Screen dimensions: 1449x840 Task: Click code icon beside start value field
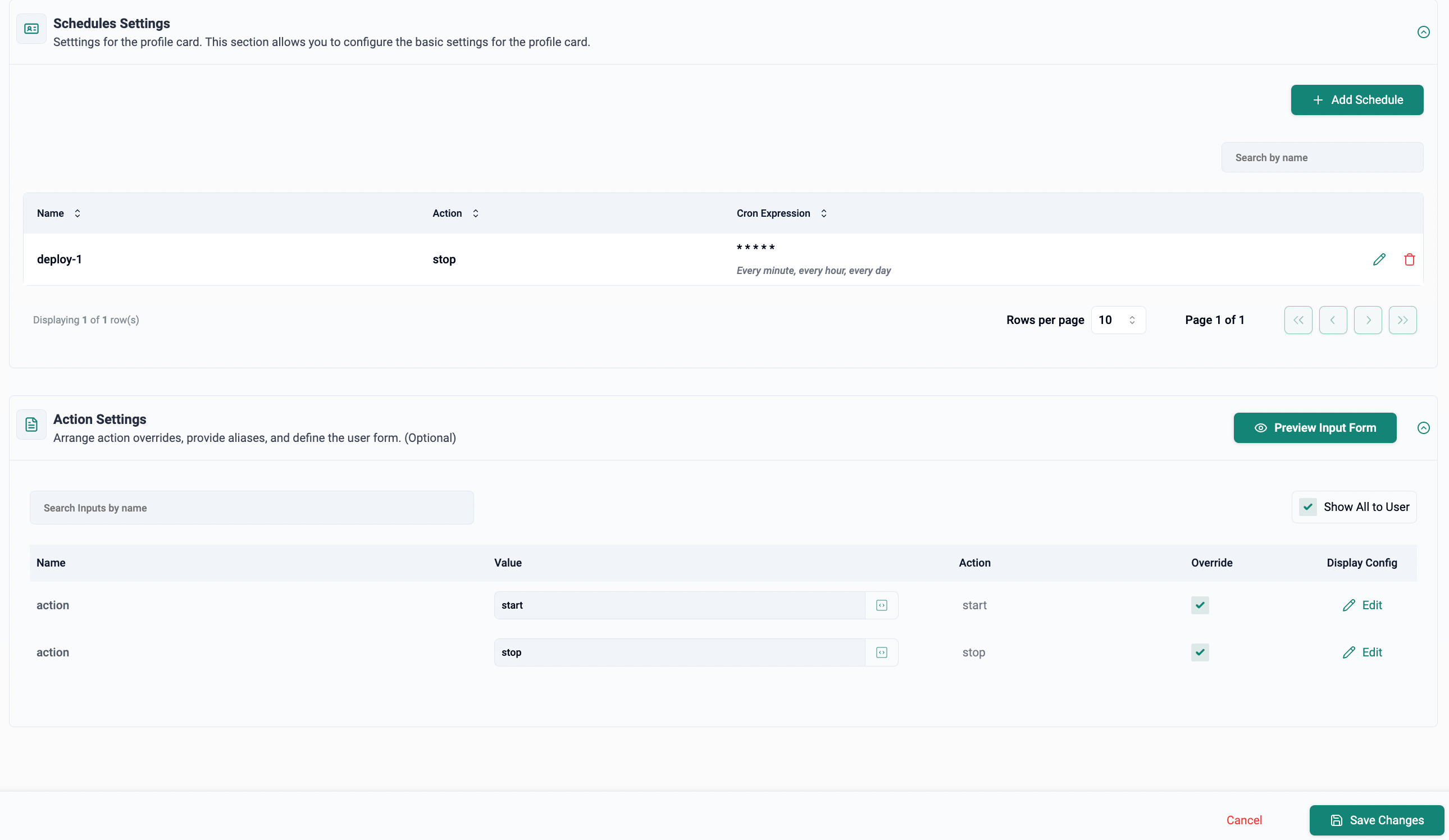point(881,605)
